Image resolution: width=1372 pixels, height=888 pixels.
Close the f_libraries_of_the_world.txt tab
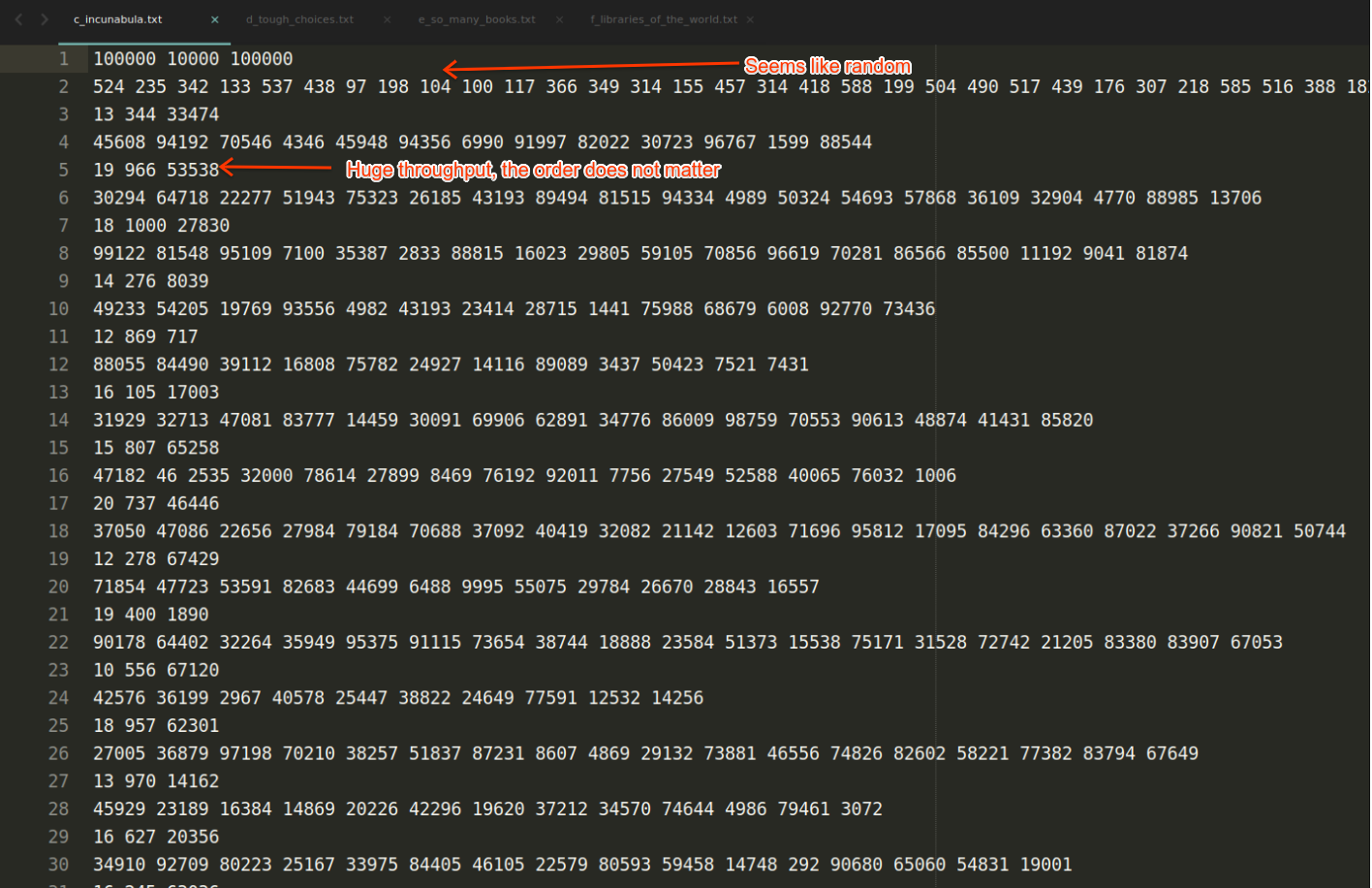tap(751, 18)
